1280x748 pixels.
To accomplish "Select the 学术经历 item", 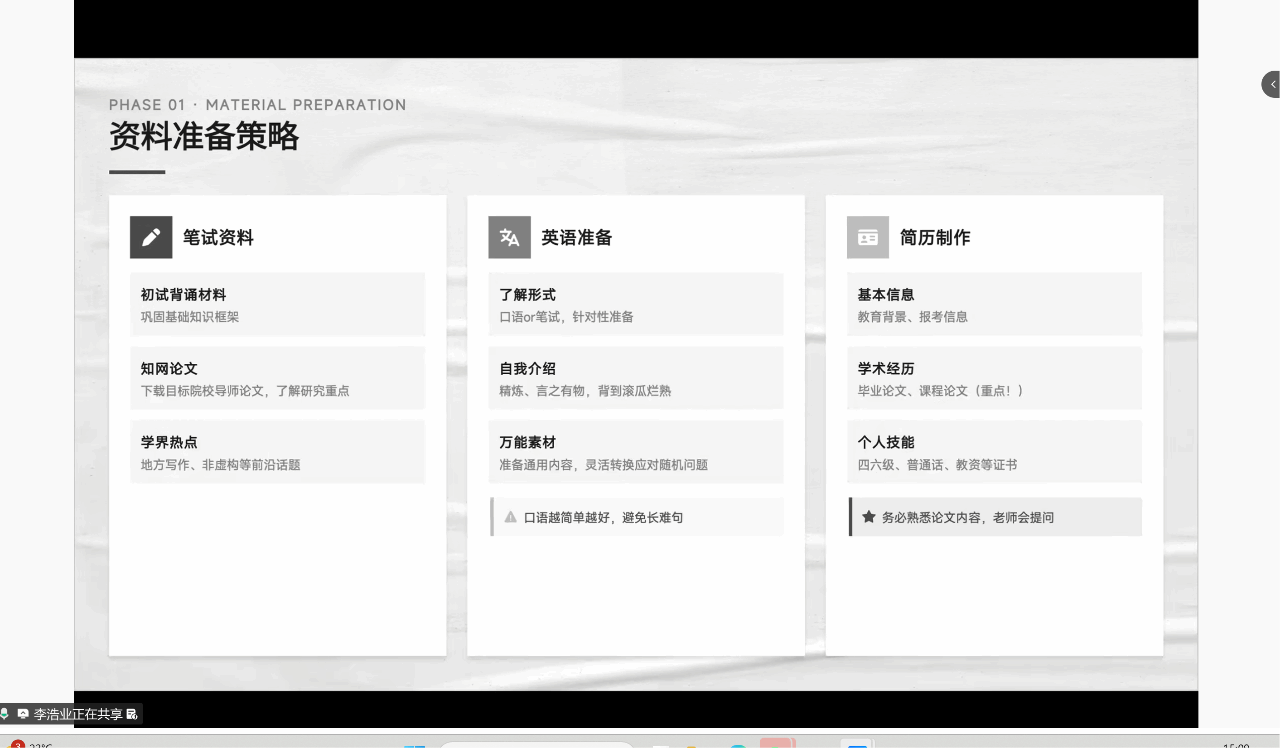I will pos(993,378).
